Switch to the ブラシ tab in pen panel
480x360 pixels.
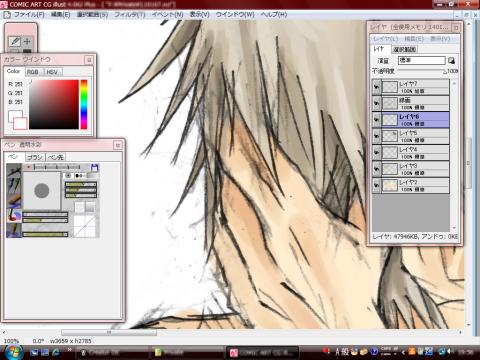click(x=35, y=157)
